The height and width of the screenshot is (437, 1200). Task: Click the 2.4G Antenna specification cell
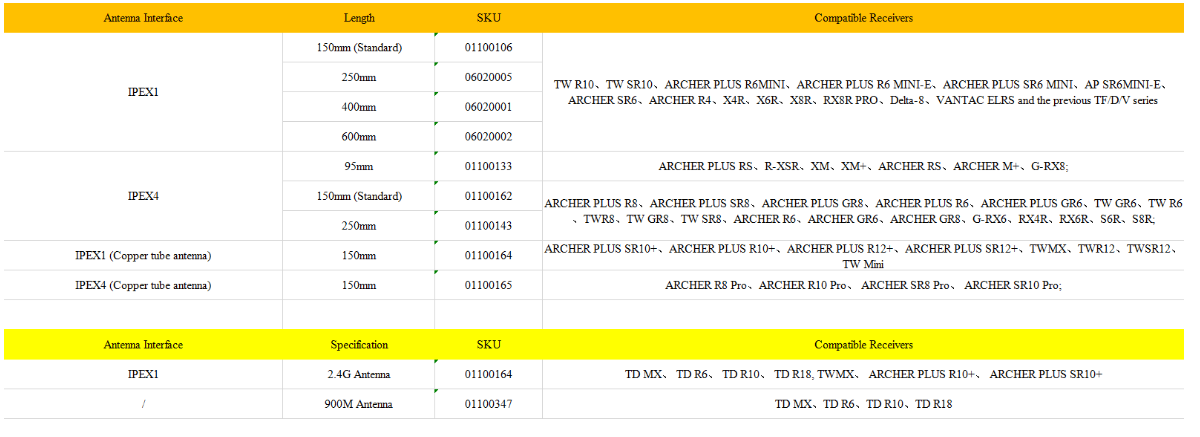click(359, 374)
